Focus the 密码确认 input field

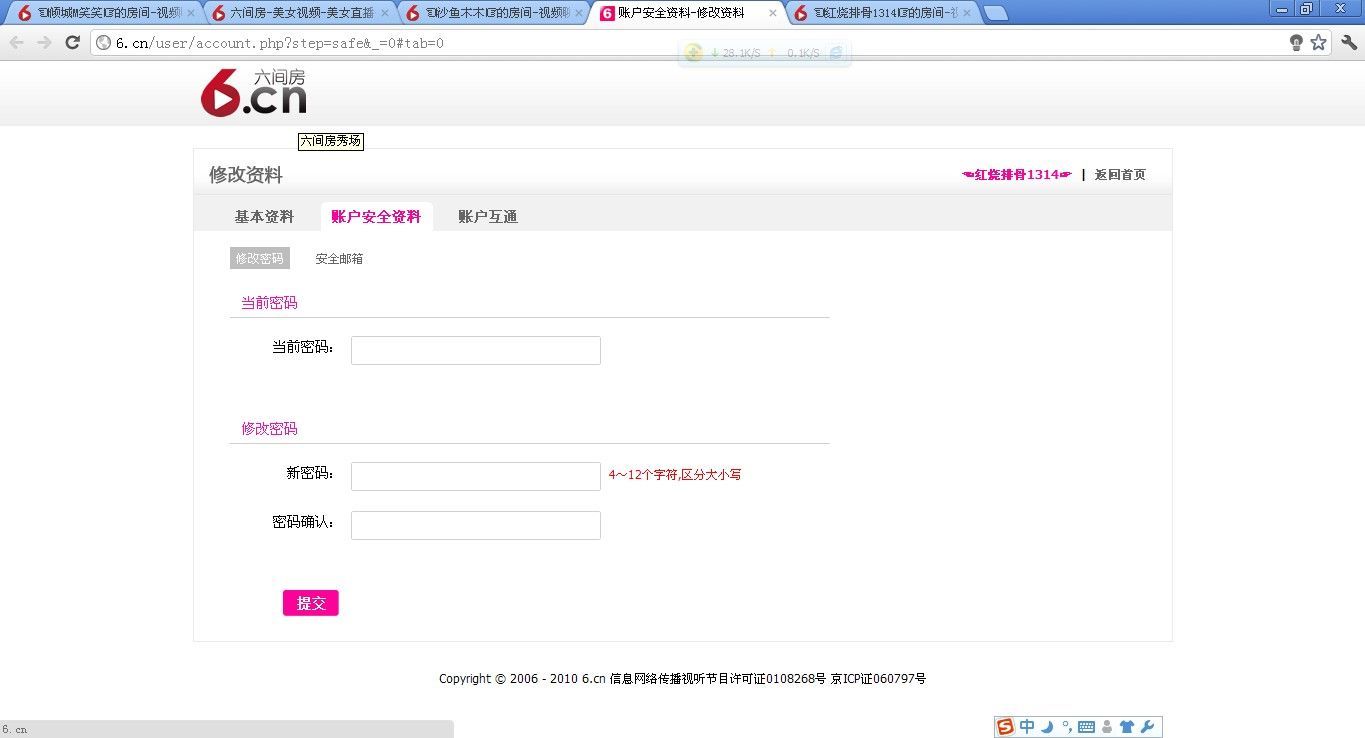tap(476, 525)
